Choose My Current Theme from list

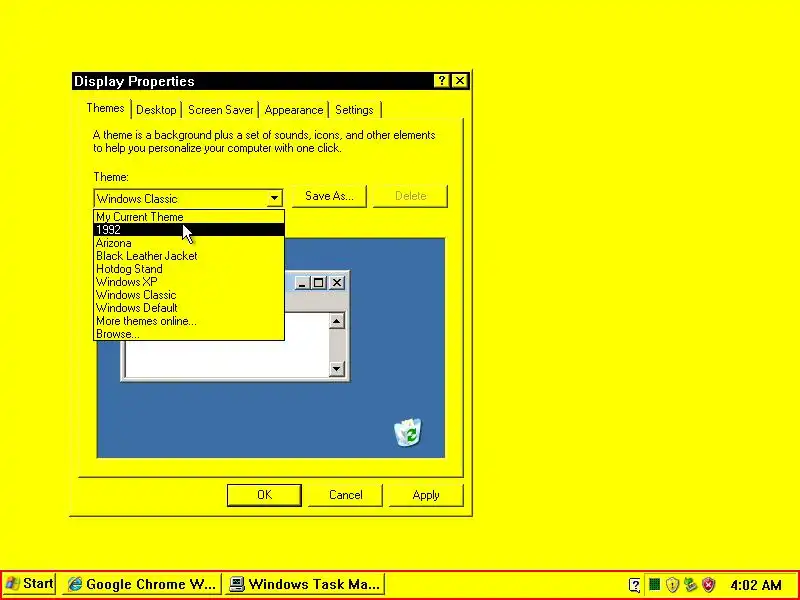pyautogui.click(x=189, y=217)
